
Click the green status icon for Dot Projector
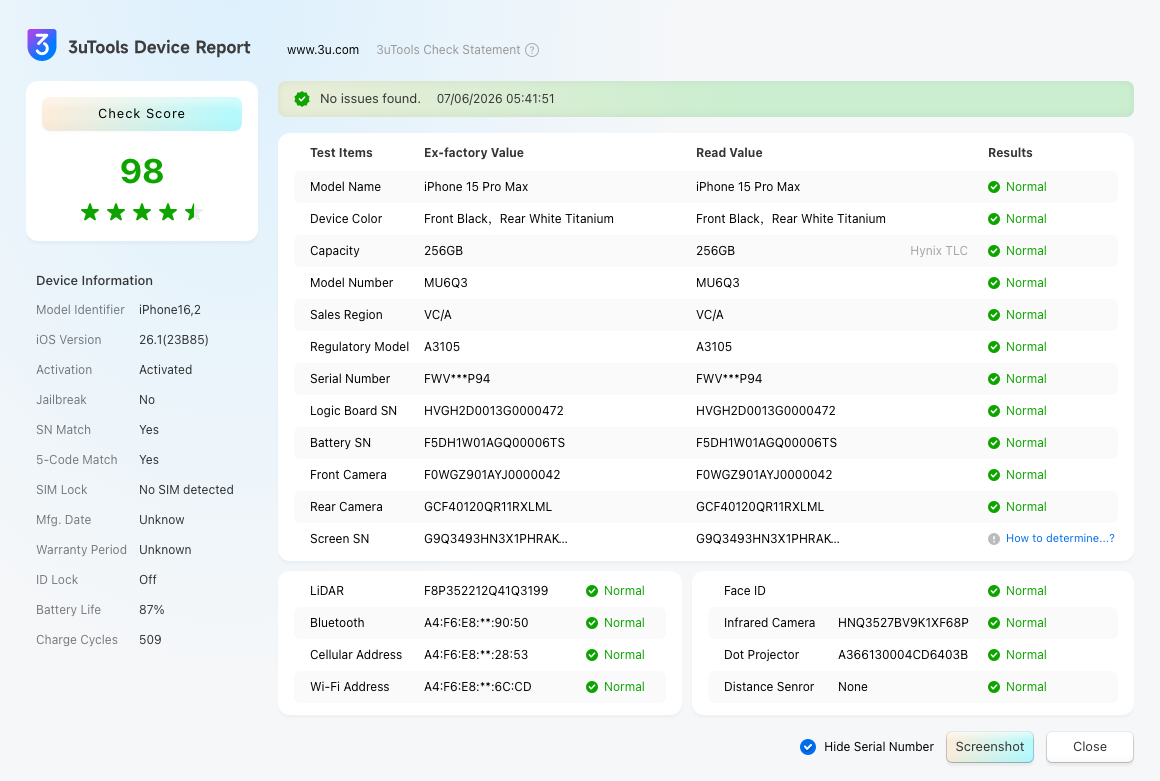(994, 655)
